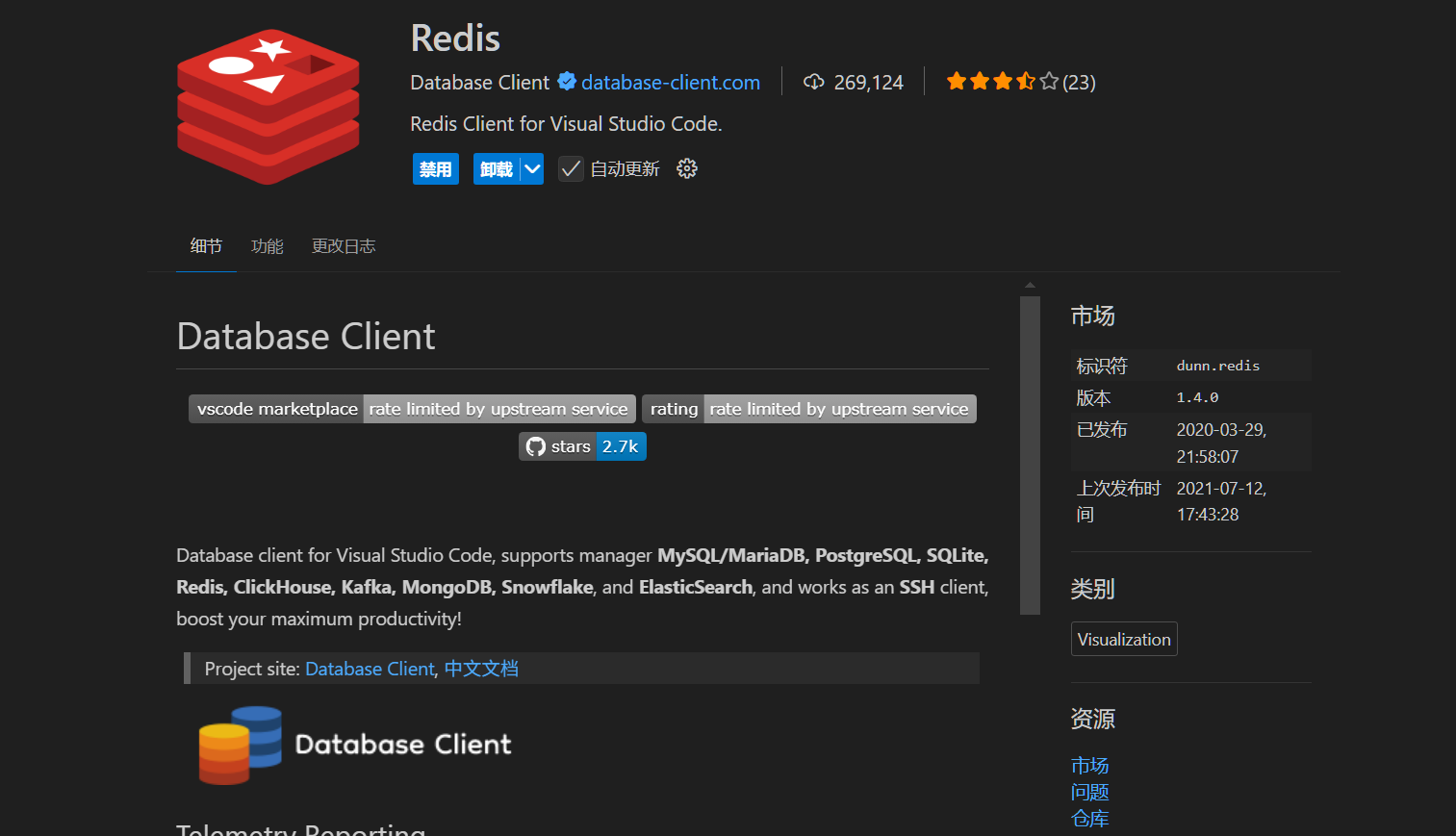Click the Database Client publisher name
The image size is (1456, 836).
pyautogui.click(x=479, y=83)
